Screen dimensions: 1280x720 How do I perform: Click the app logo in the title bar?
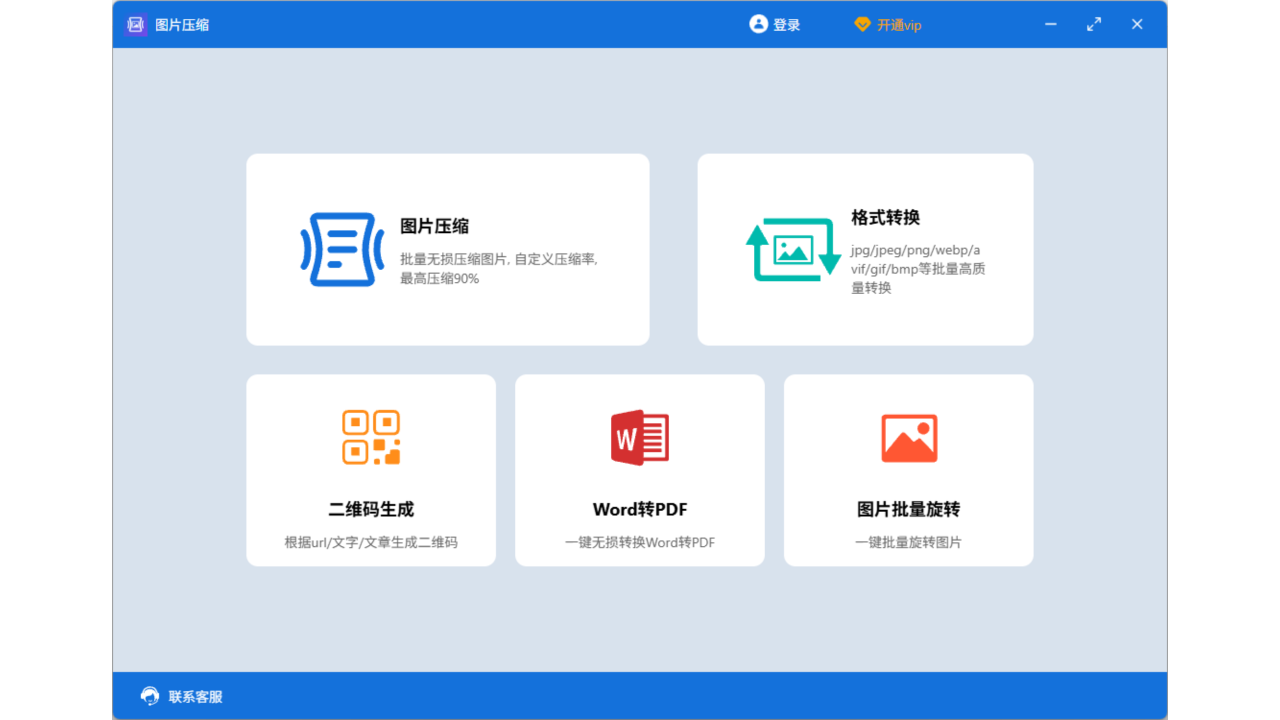coord(134,24)
